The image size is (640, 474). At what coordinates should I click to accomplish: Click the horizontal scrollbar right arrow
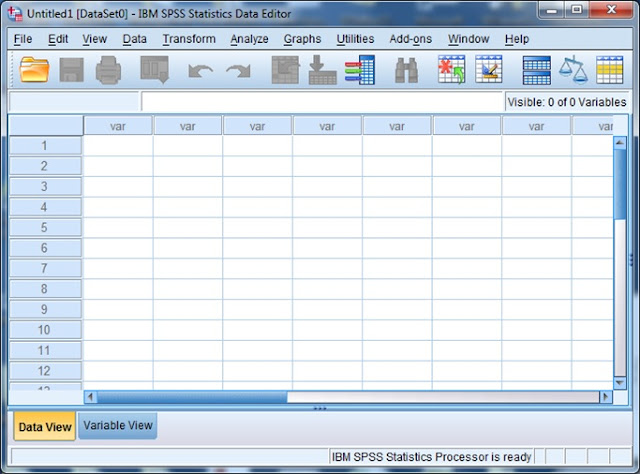point(606,397)
